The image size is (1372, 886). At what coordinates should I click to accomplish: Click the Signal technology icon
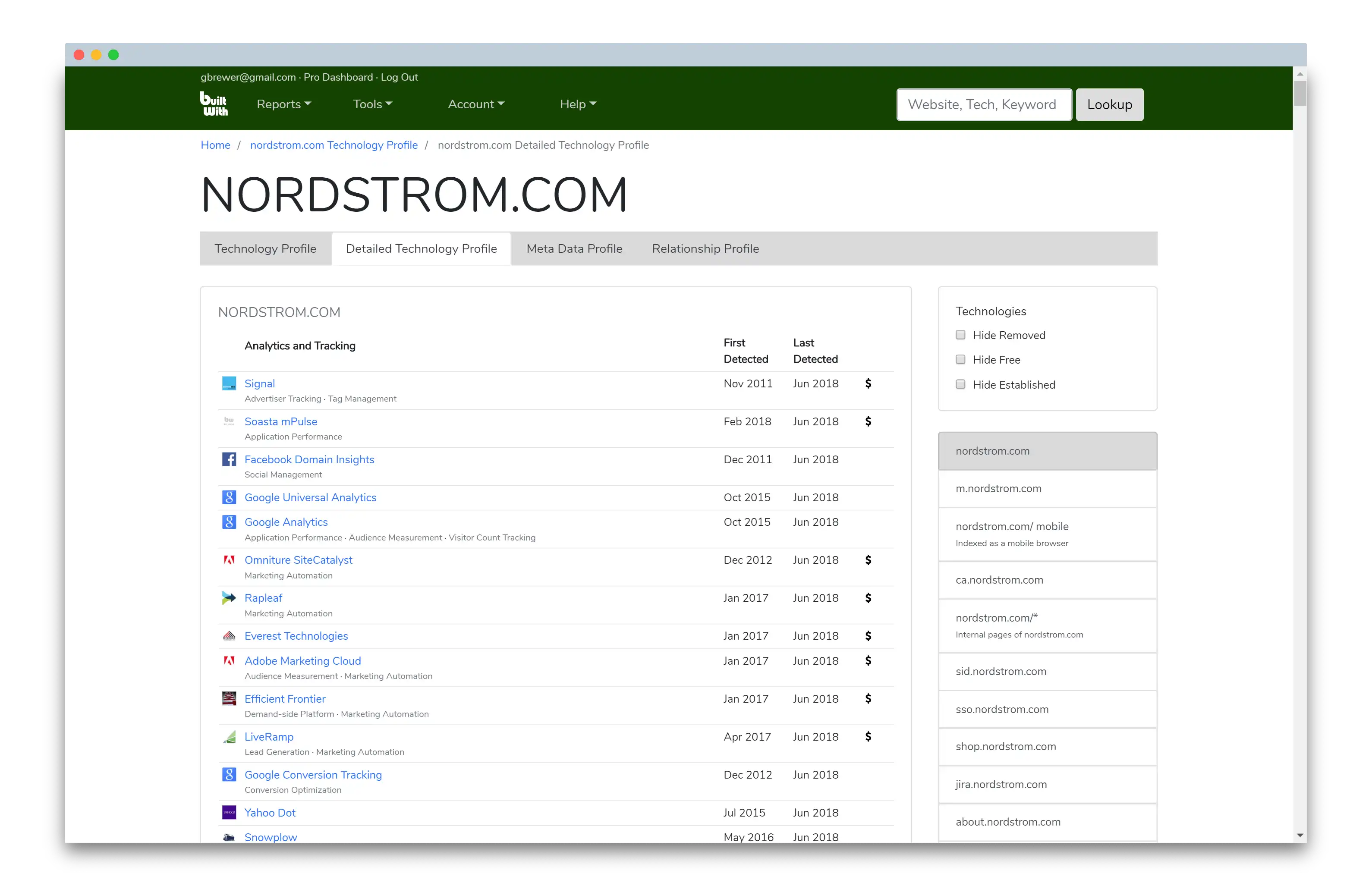pos(229,383)
